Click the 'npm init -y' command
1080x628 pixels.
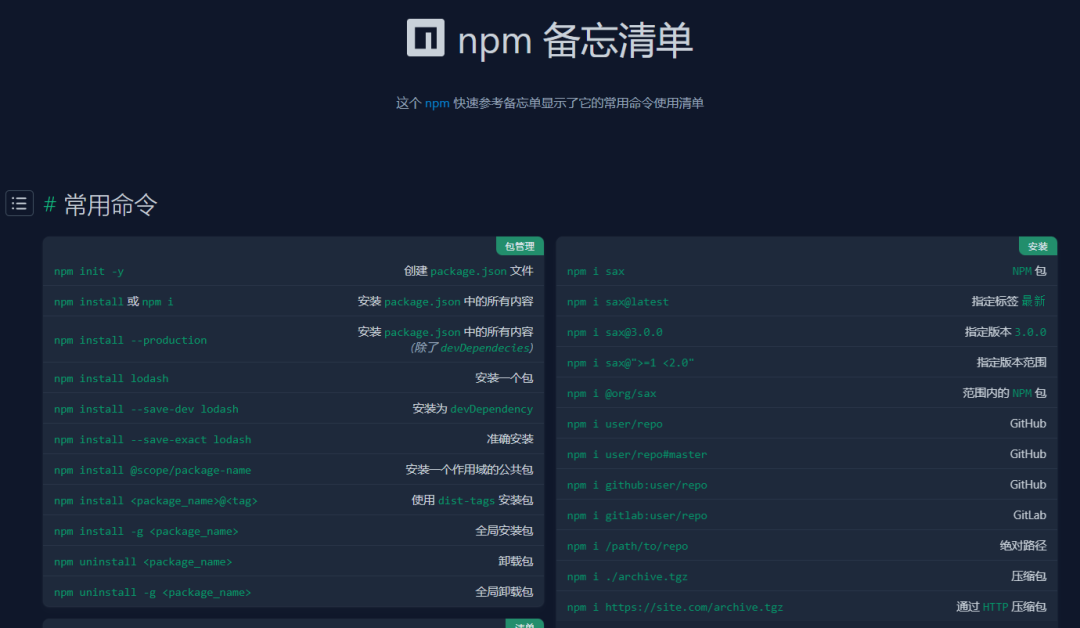[89, 271]
